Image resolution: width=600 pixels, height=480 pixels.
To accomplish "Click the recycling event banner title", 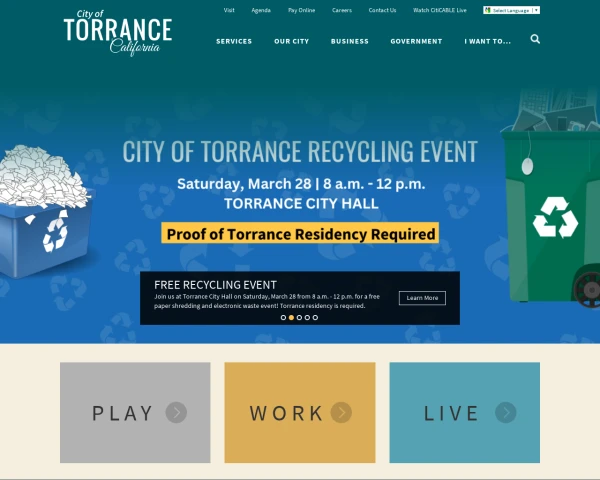I will 300,151.
